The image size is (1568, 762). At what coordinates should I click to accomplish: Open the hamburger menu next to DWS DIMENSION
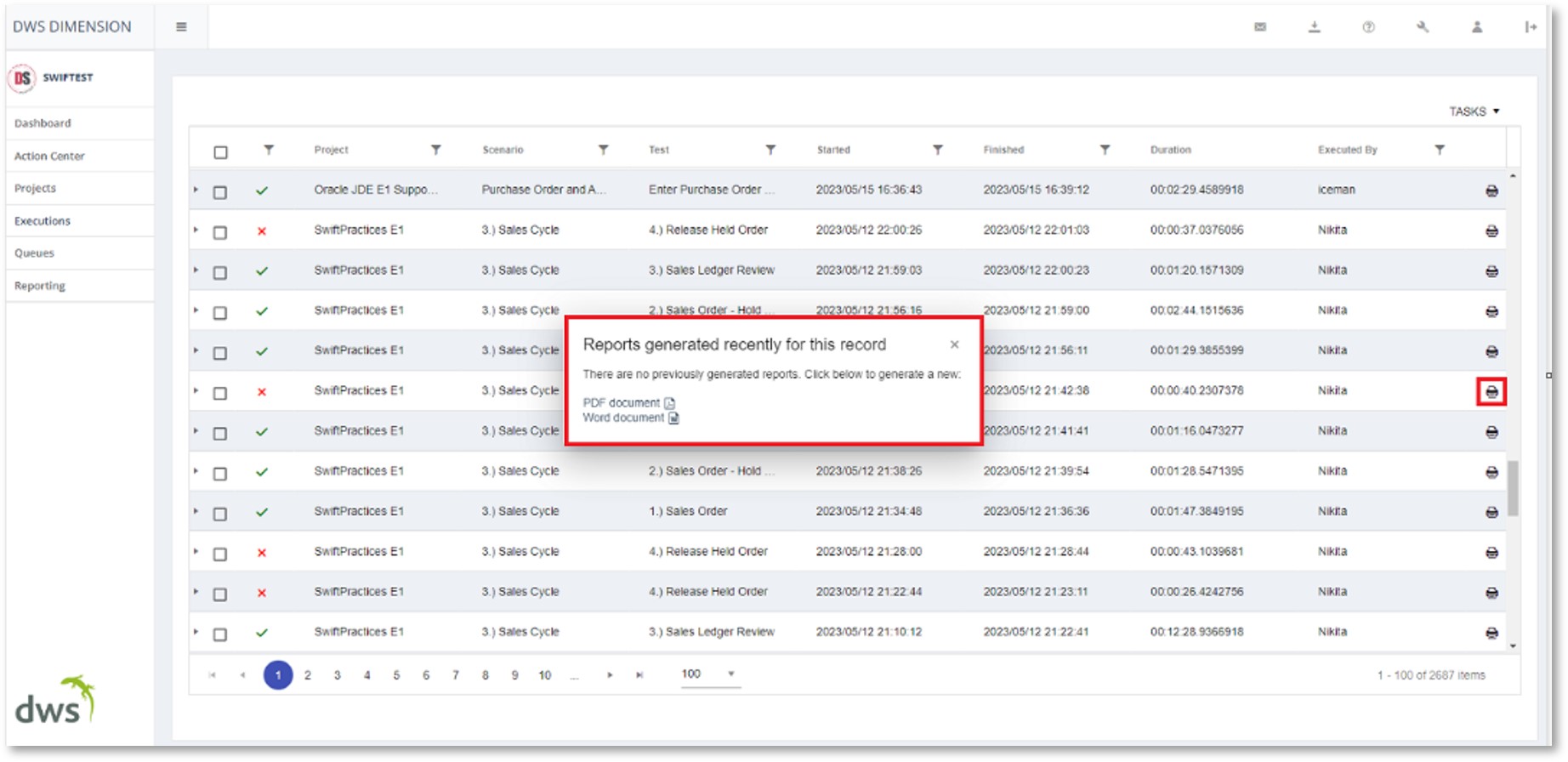[181, 26]
